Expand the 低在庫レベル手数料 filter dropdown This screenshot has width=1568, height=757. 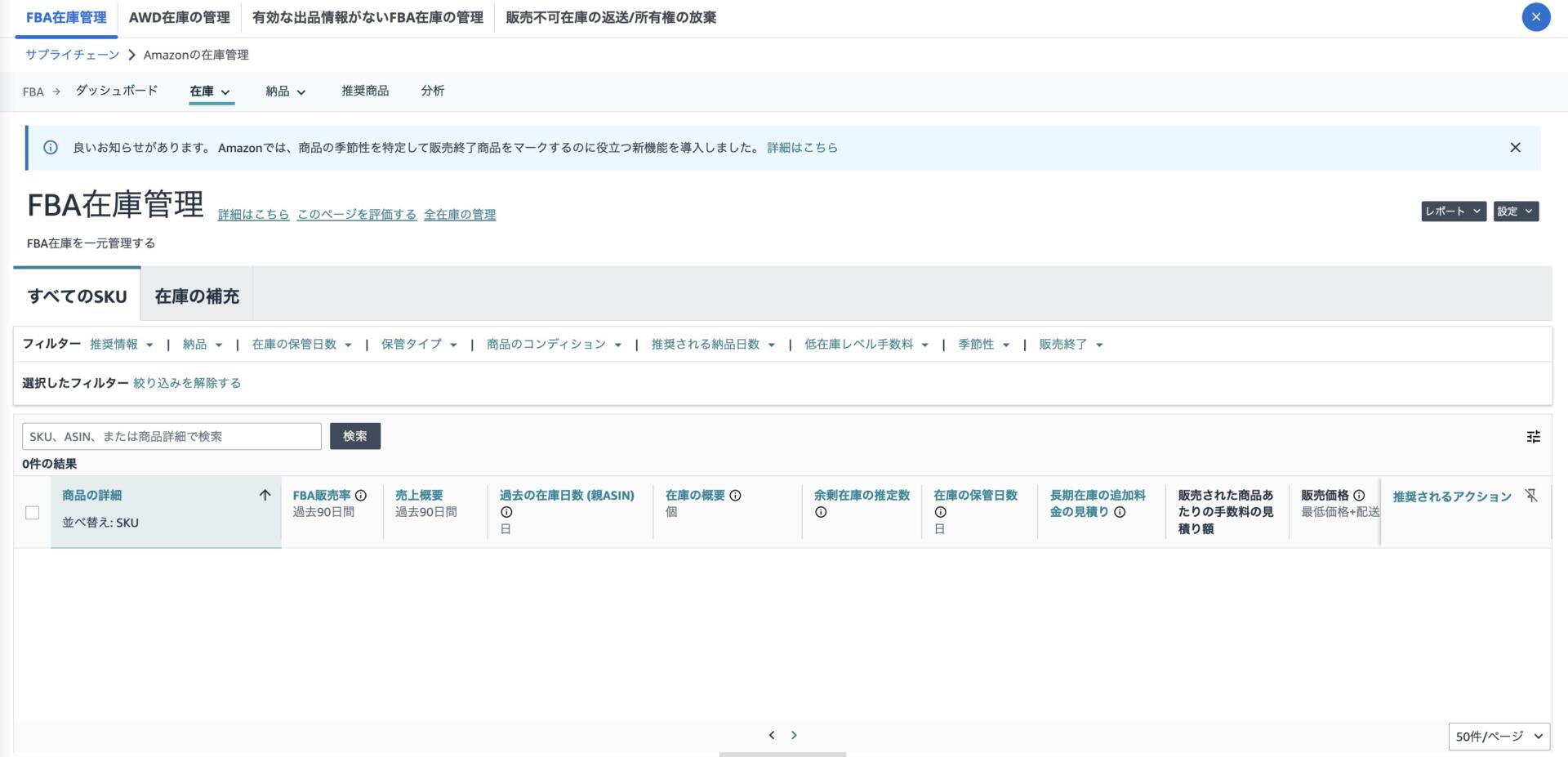(x=866, y=345)
